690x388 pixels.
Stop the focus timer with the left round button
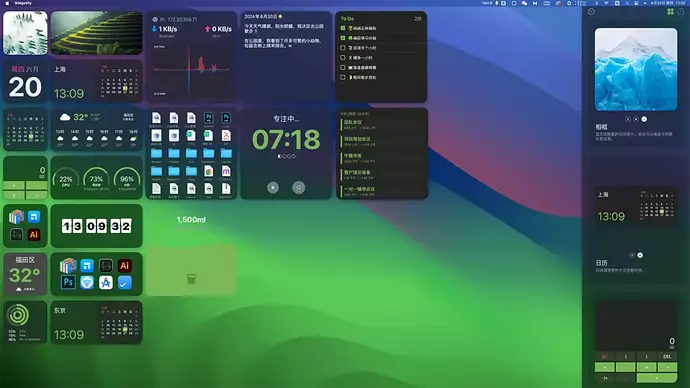[273, 187]
